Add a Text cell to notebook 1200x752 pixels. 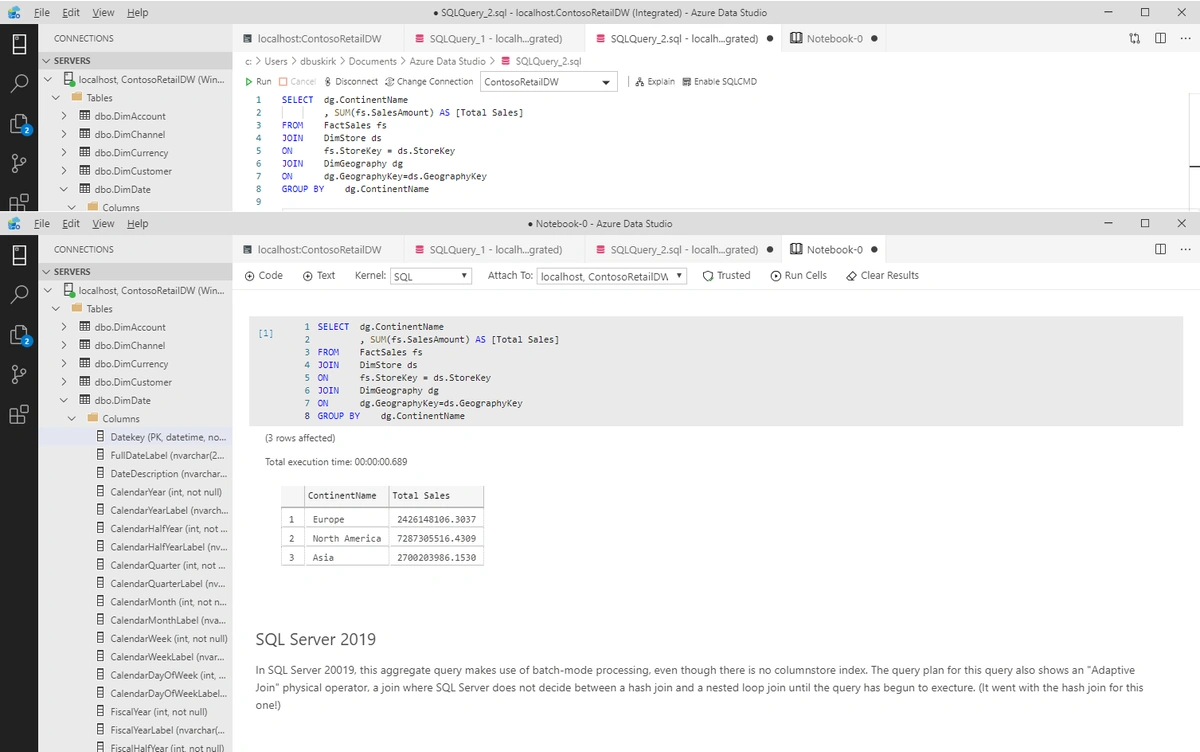point(319,276)
